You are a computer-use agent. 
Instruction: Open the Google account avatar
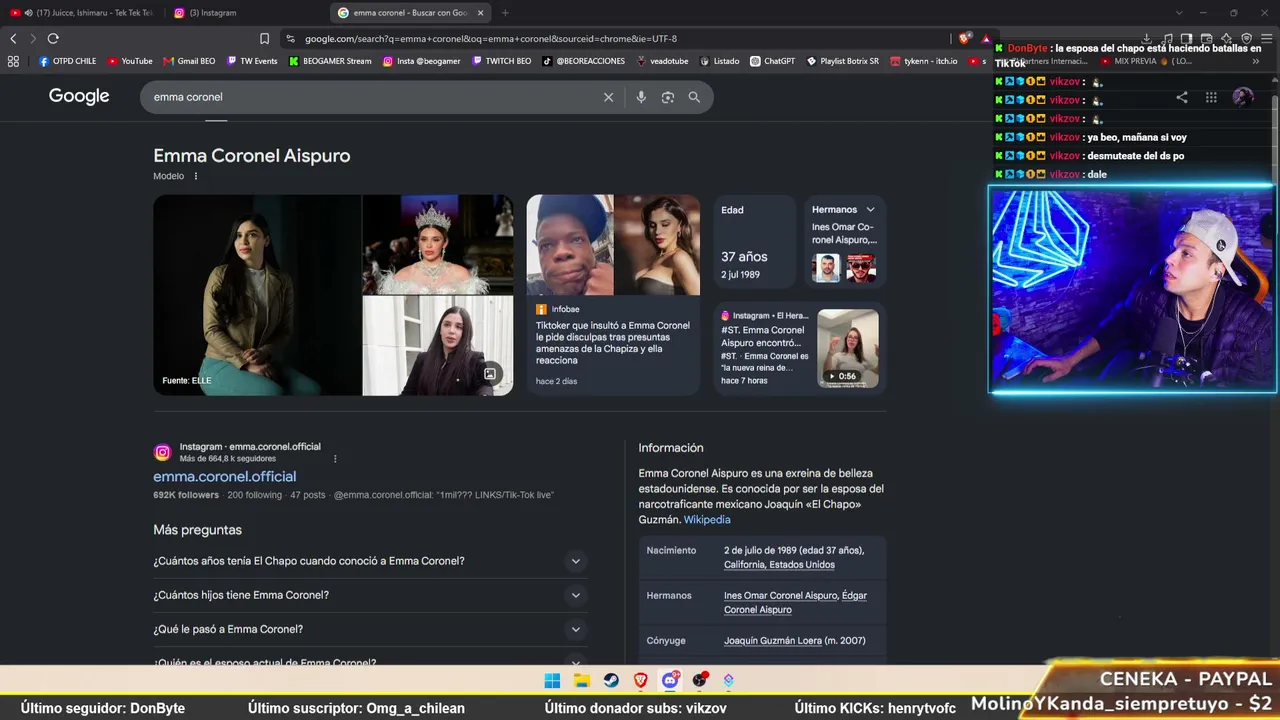1243,97
